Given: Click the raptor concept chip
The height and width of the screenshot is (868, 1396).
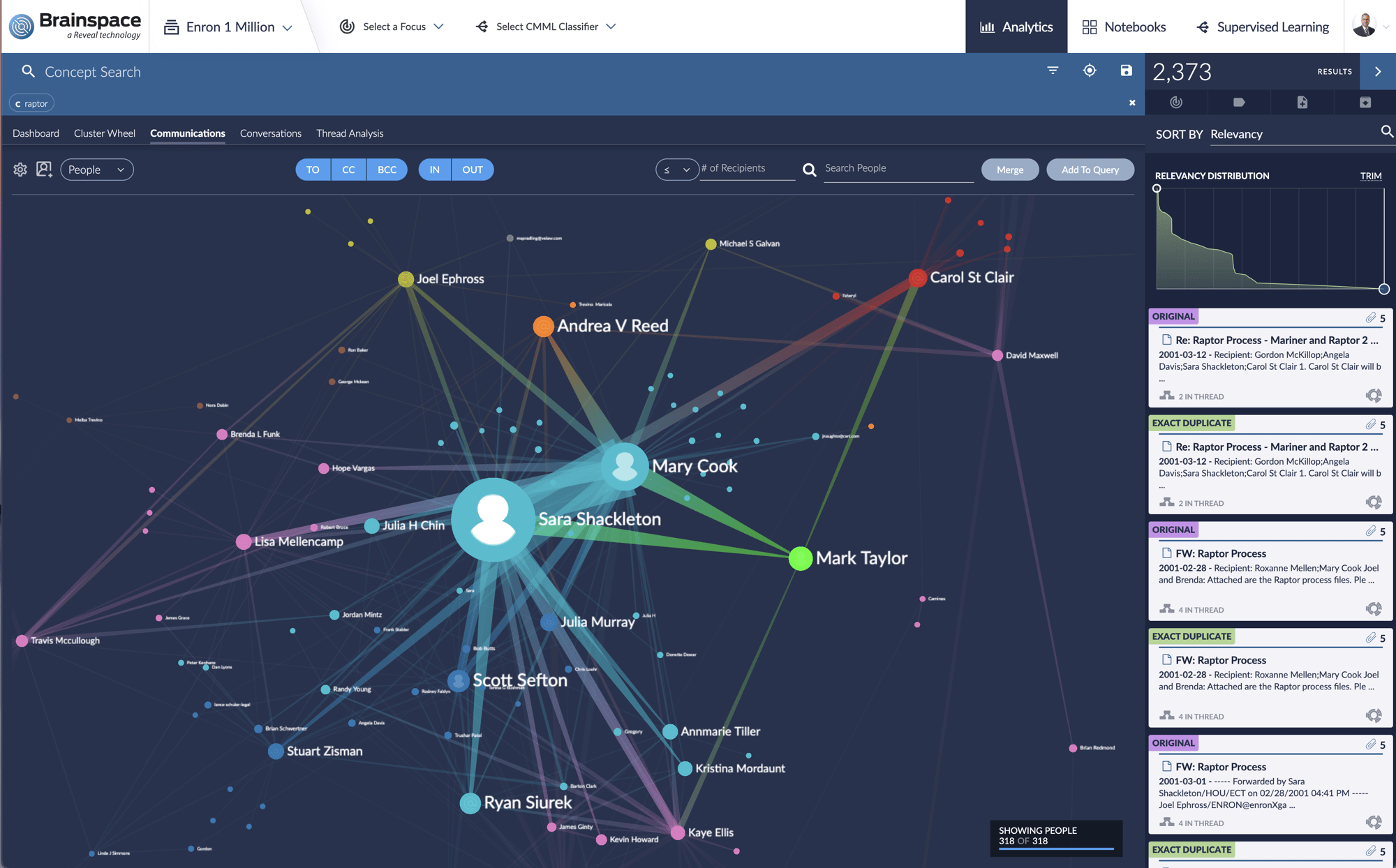Looking at the screenshot, I should pos(32,103).
